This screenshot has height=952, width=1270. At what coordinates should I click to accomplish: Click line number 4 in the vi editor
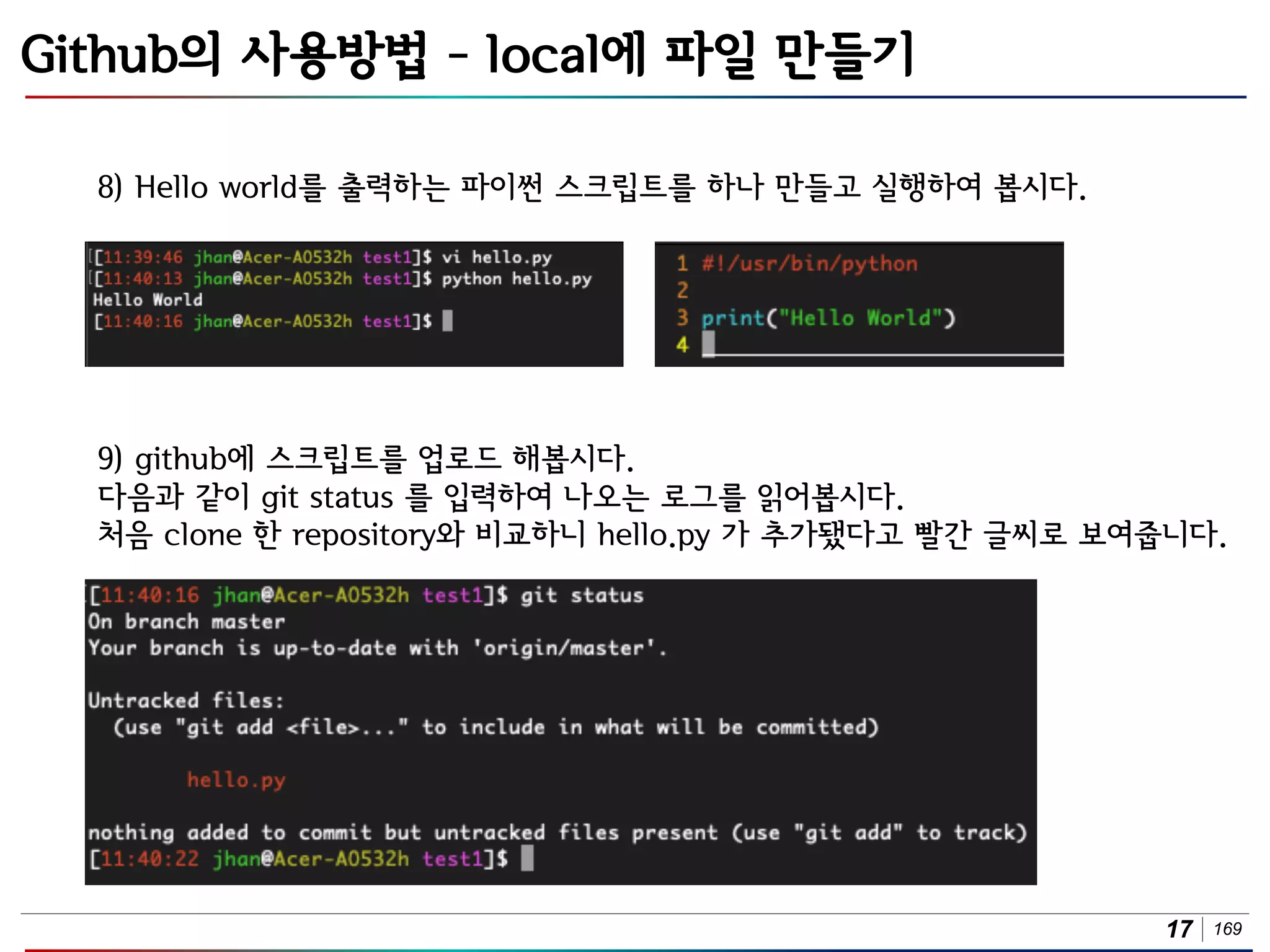pyautogui.click(x=682, y=345)
